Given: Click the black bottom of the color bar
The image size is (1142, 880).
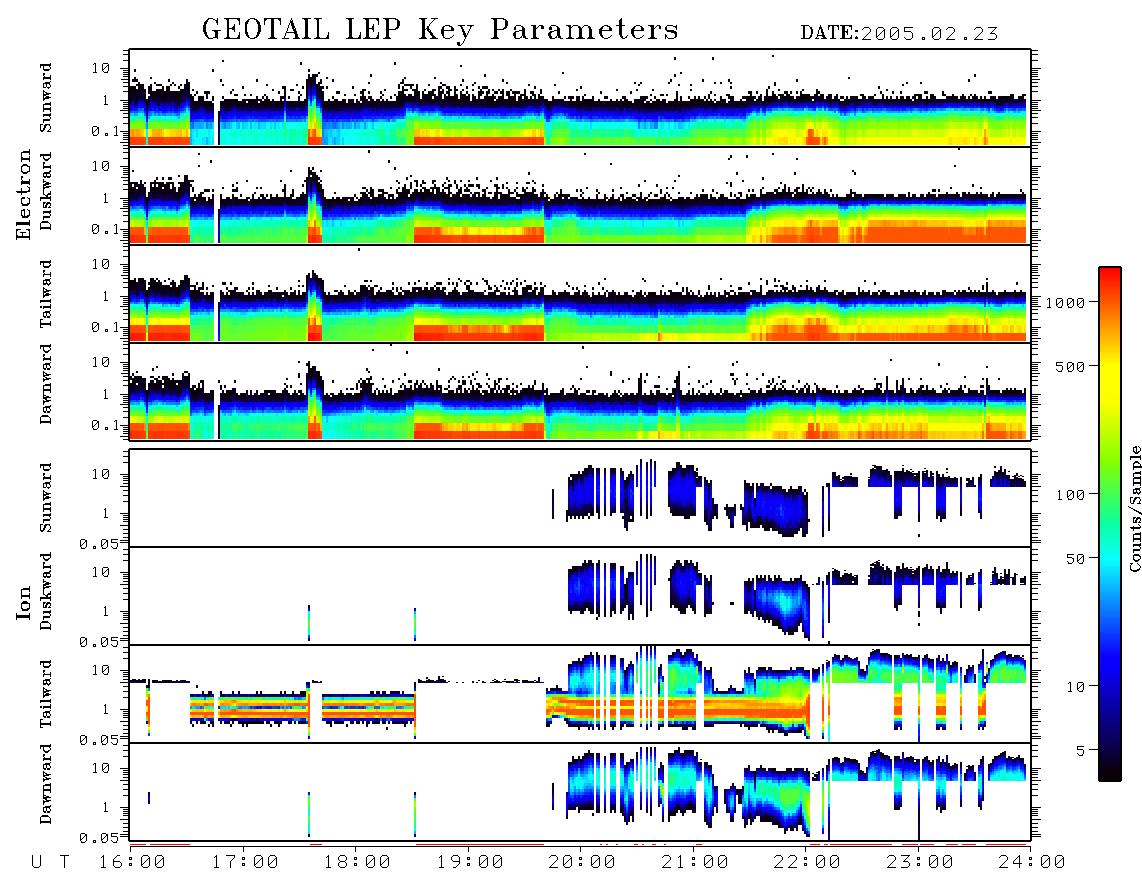Looking at the screenshot, I should coord(1110,774).
